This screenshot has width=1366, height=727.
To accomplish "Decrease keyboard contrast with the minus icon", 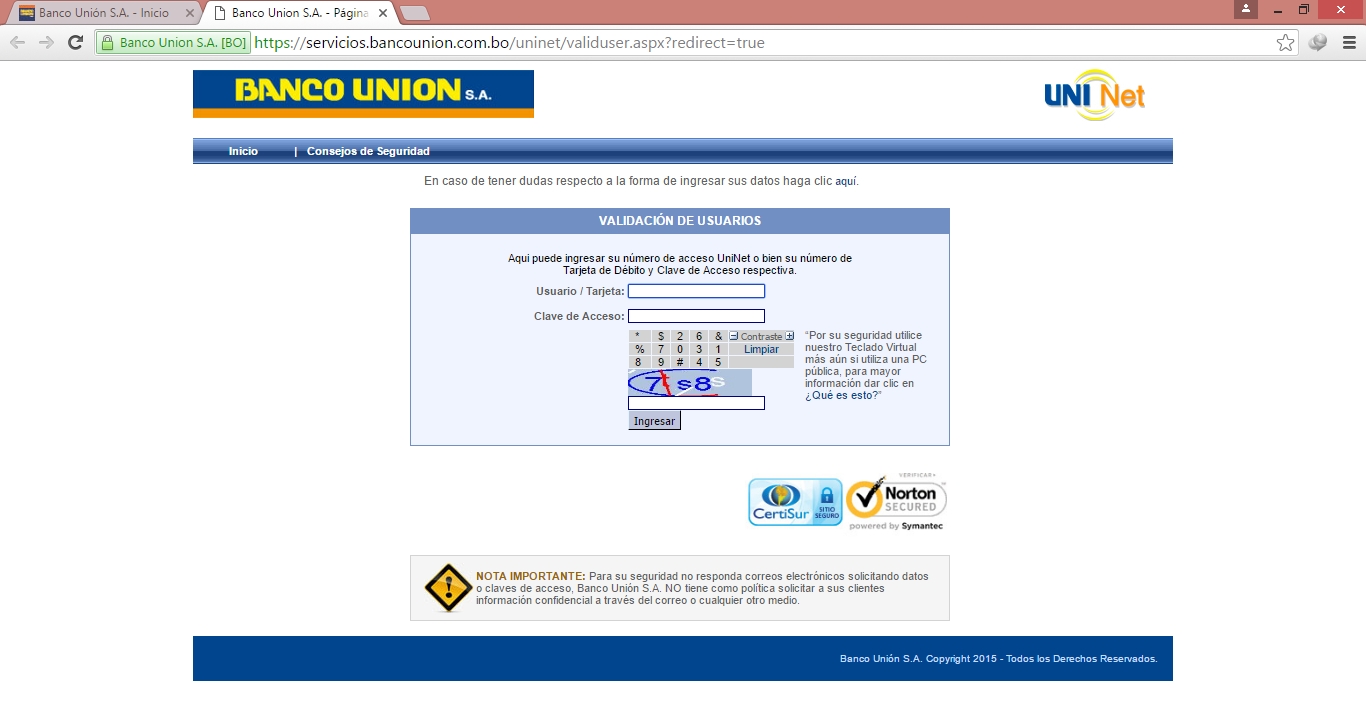I will click(x=734, y=336).
